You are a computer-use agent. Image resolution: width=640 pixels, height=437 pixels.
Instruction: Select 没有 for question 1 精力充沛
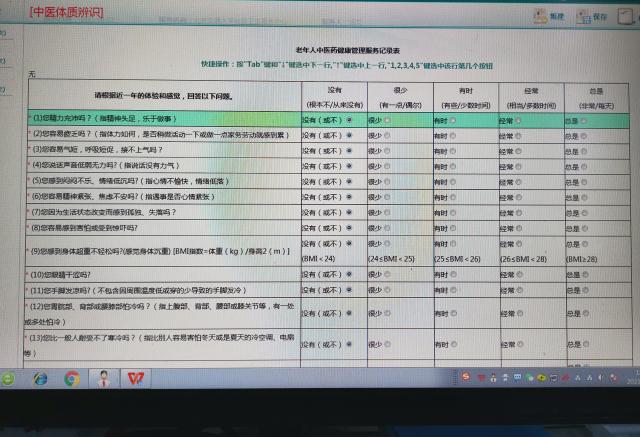point(350,120)
